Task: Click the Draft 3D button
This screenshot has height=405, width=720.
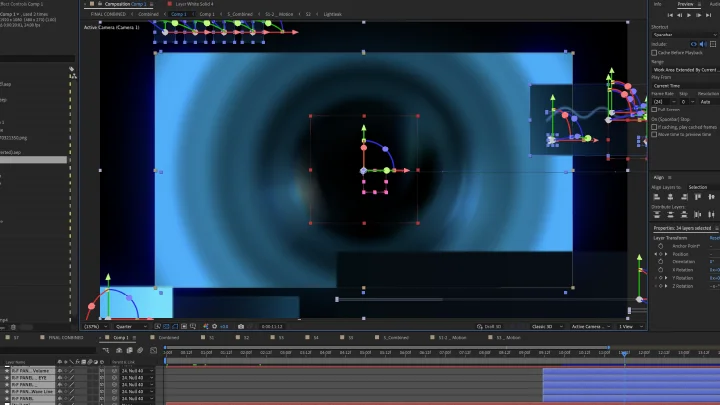Action: click(489, 326)
